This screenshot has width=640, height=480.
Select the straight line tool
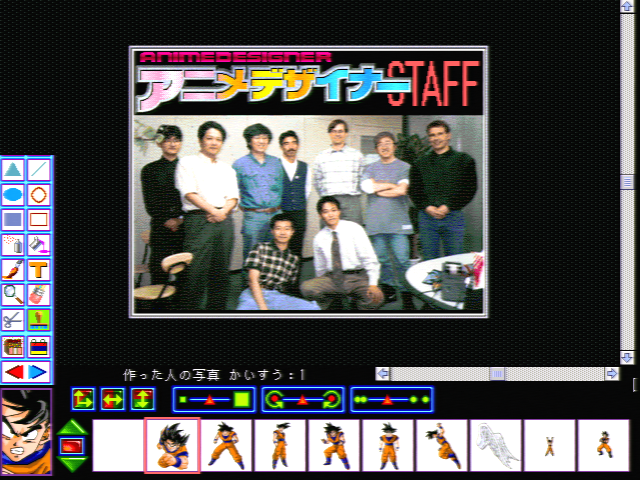pos(39,170)
